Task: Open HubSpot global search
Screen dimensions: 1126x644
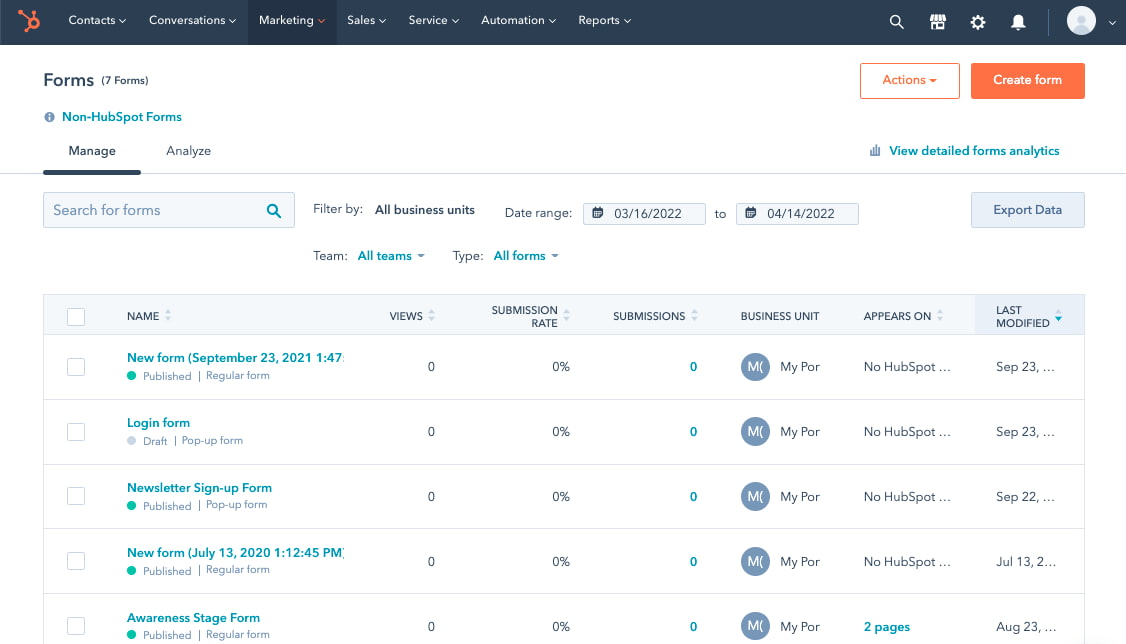Action: tap(896, 21)
